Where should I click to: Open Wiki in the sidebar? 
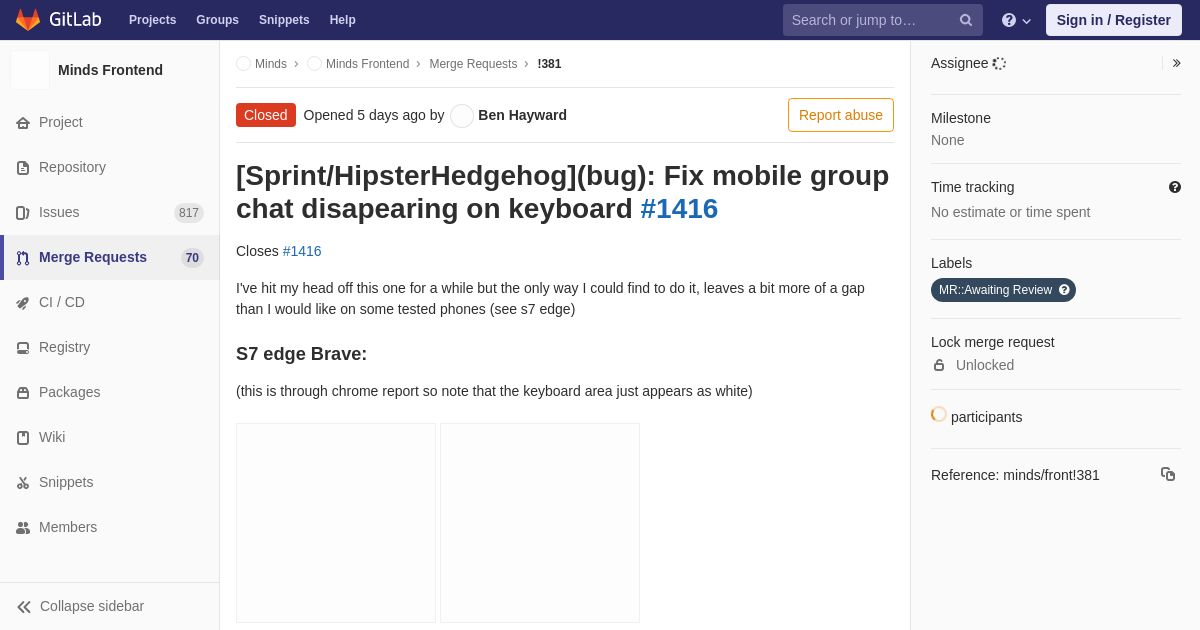pyautogui.click(x=52, y=437)
